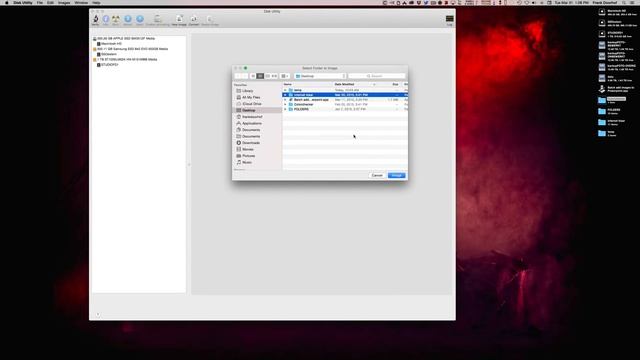Click the Mount toolbar icon
This screenshot has height=360, width=640.
click(128, 19)
